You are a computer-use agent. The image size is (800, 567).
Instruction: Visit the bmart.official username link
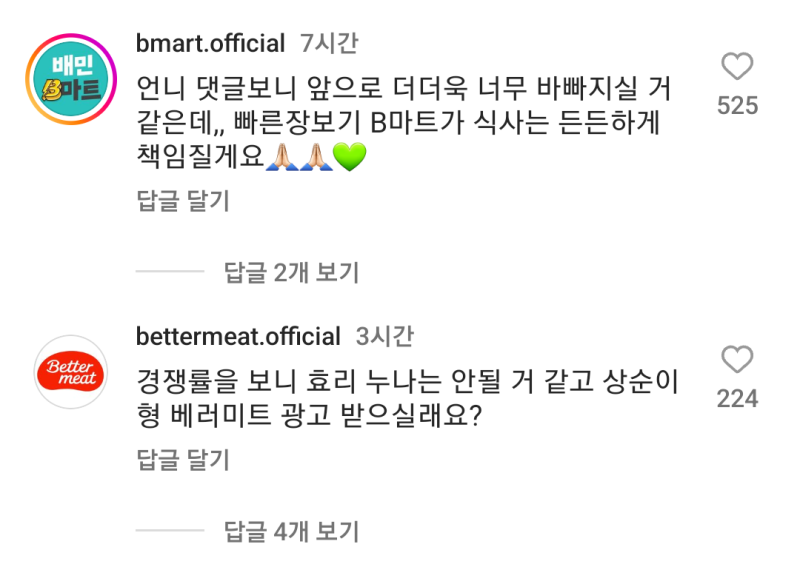tap(210, 44)
